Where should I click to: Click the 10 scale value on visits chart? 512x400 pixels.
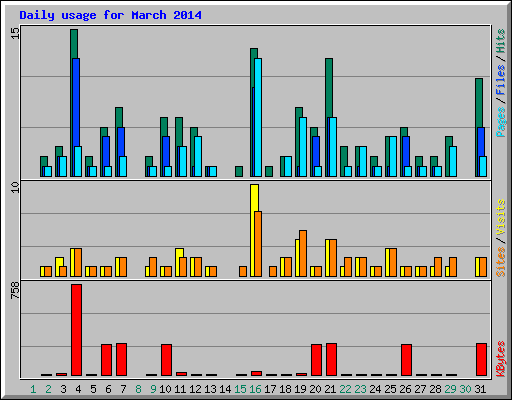pyautogui.click(x=15, y=187)
